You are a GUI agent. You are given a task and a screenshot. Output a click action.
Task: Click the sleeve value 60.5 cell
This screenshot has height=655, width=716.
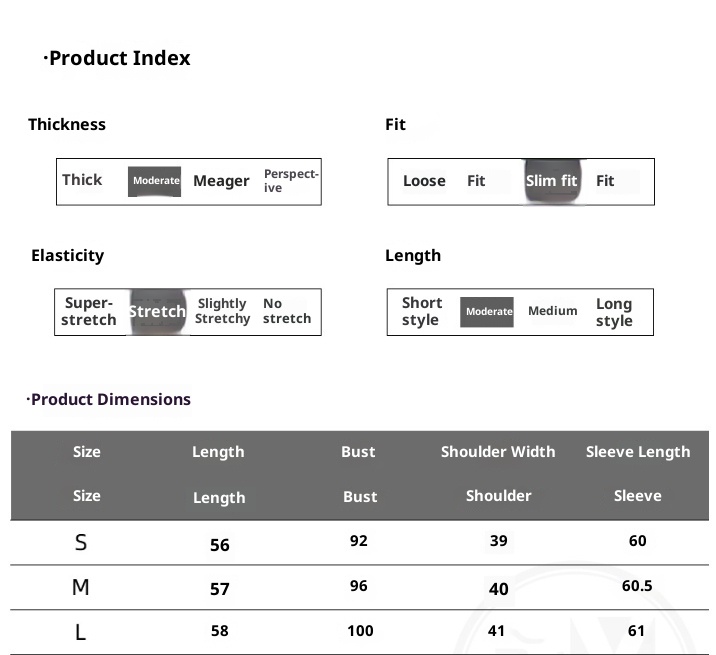tap(637, 586)
